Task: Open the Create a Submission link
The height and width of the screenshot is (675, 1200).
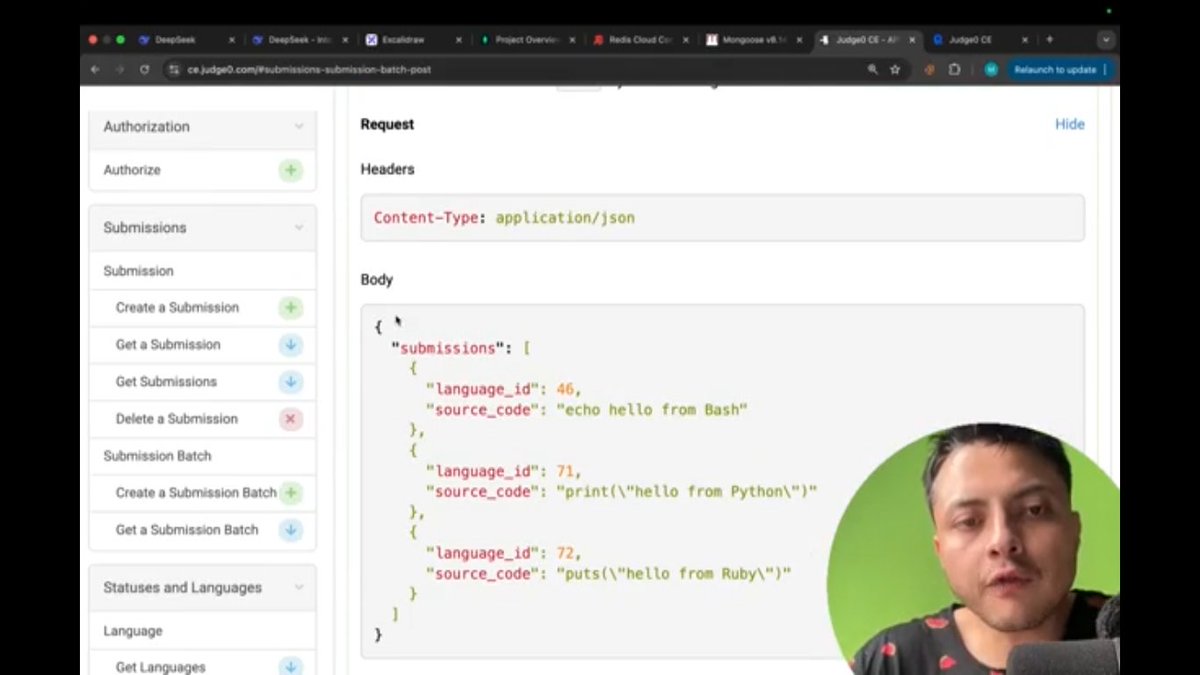Action: click(177, 308)
